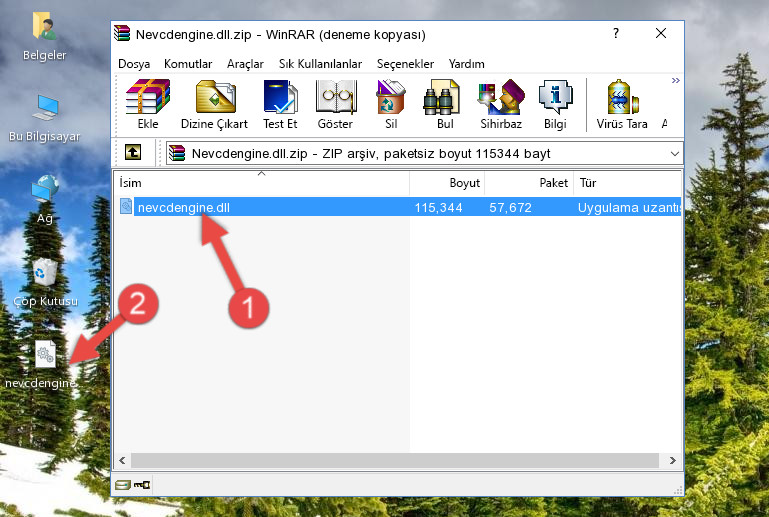Sort by the İsim column header

point(262,182)
